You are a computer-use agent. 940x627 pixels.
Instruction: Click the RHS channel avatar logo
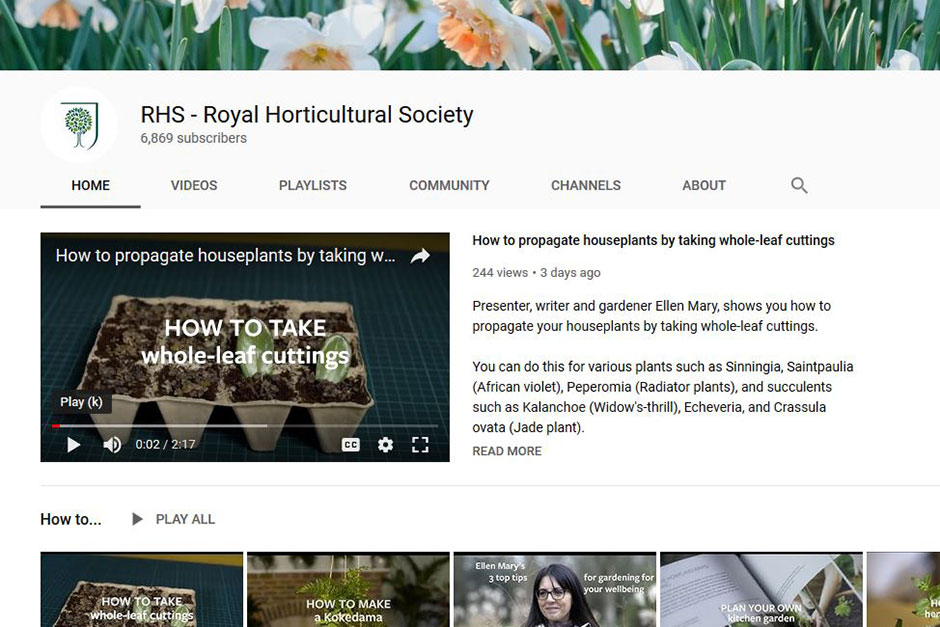[79, 125]
